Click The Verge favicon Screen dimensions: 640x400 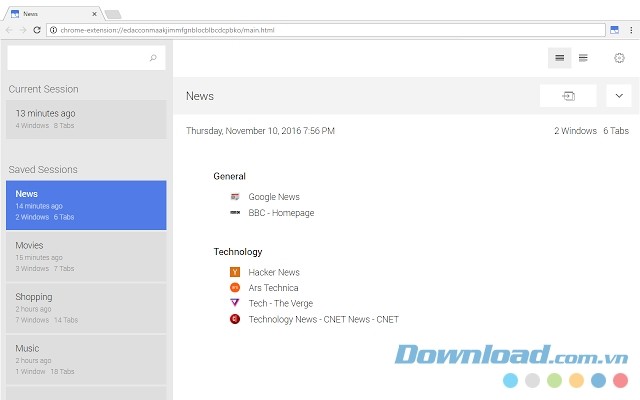pos(235,303)
